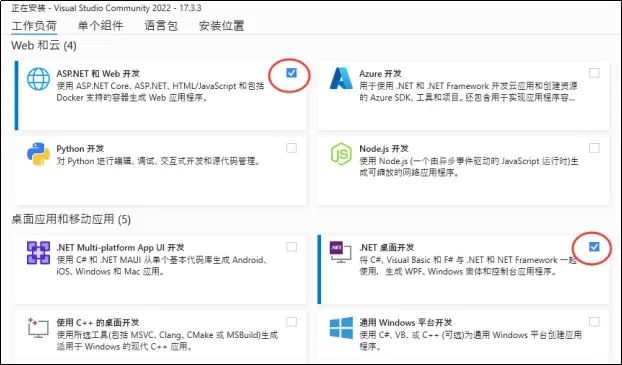This screenshot has width=622, height=365.
Task: Click the Azure development logo icon
Action: (341, 79)
